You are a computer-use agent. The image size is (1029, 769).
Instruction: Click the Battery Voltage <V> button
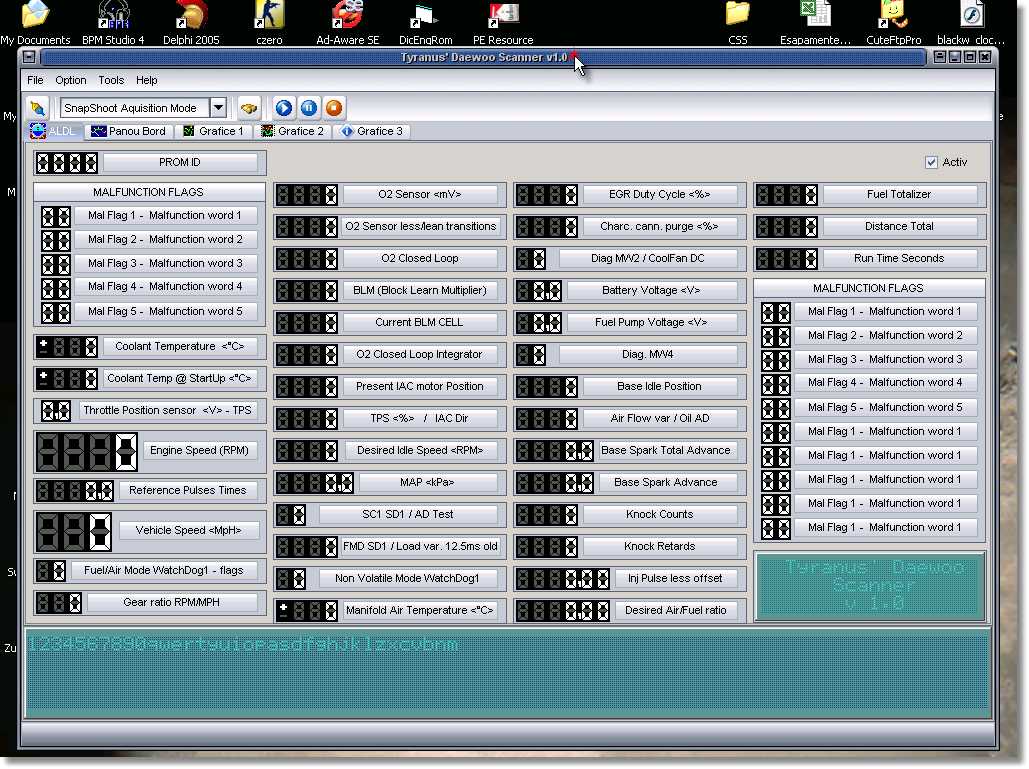point(651,291)
